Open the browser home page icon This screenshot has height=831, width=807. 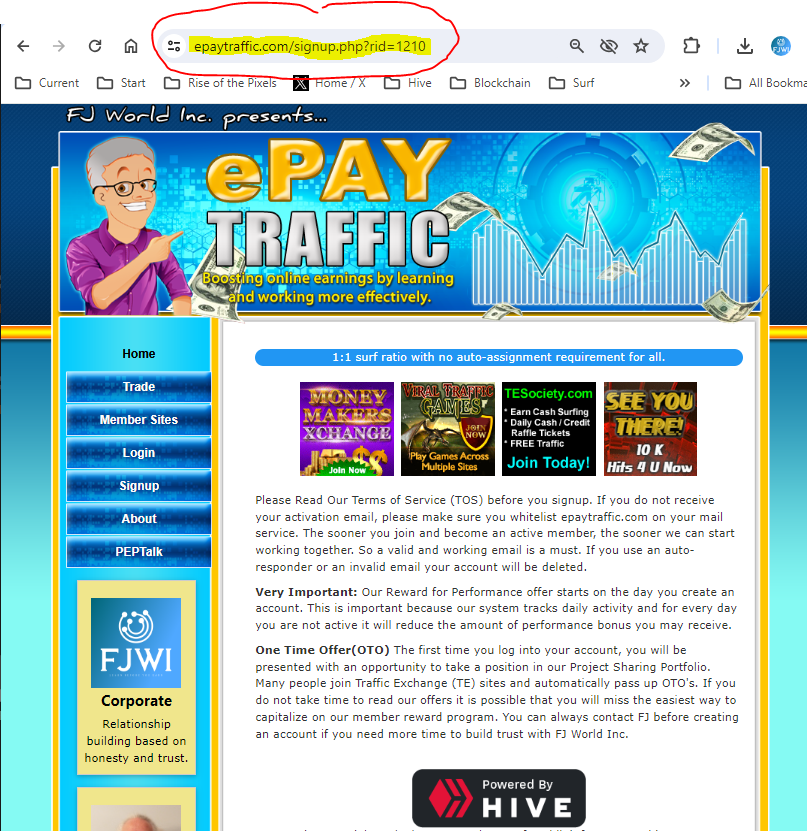point(131,46)
